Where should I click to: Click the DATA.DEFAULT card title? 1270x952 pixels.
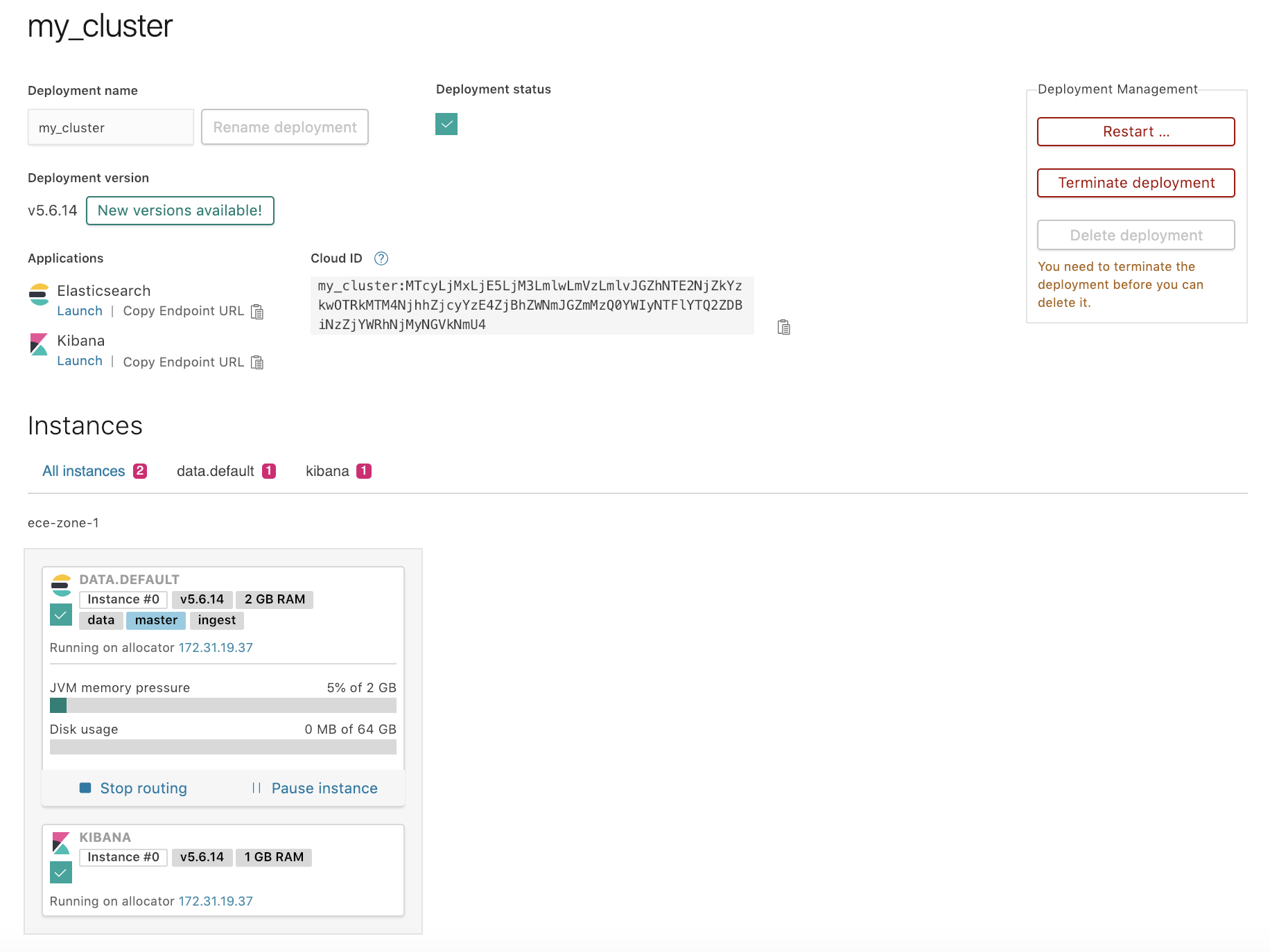tap(130, 579)
